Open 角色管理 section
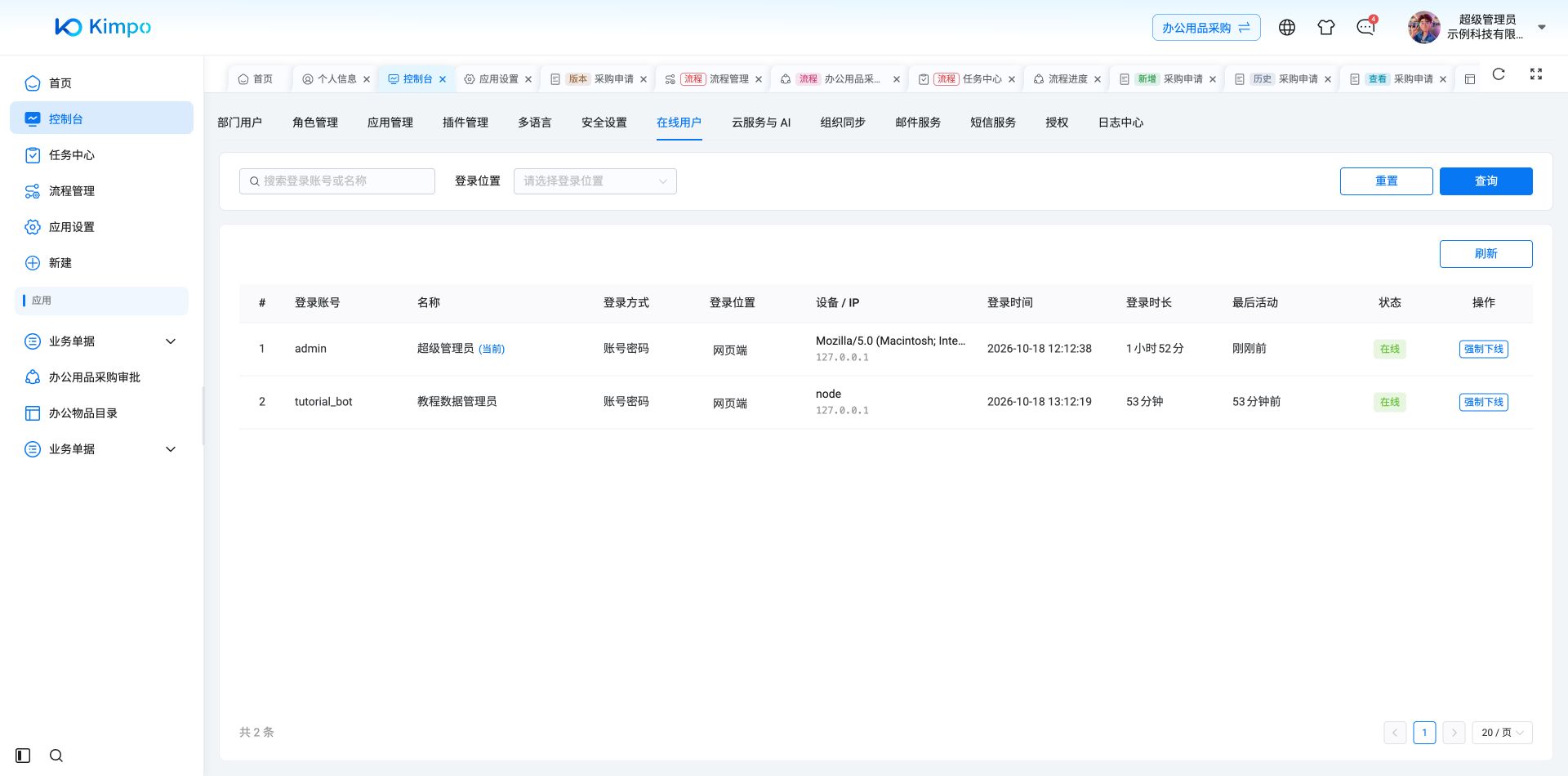The height and width of the screenshot is (776, 1568). (x=315, y=123)
